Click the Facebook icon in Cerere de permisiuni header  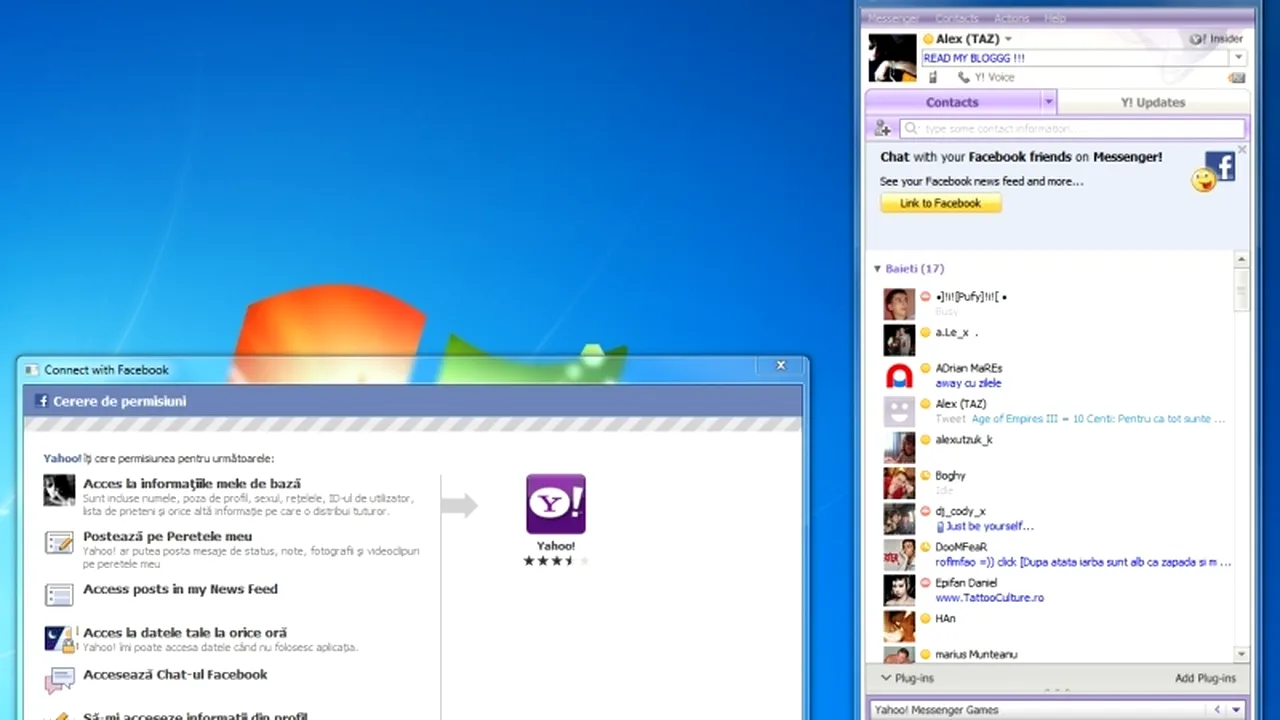[x=42, y=401]
